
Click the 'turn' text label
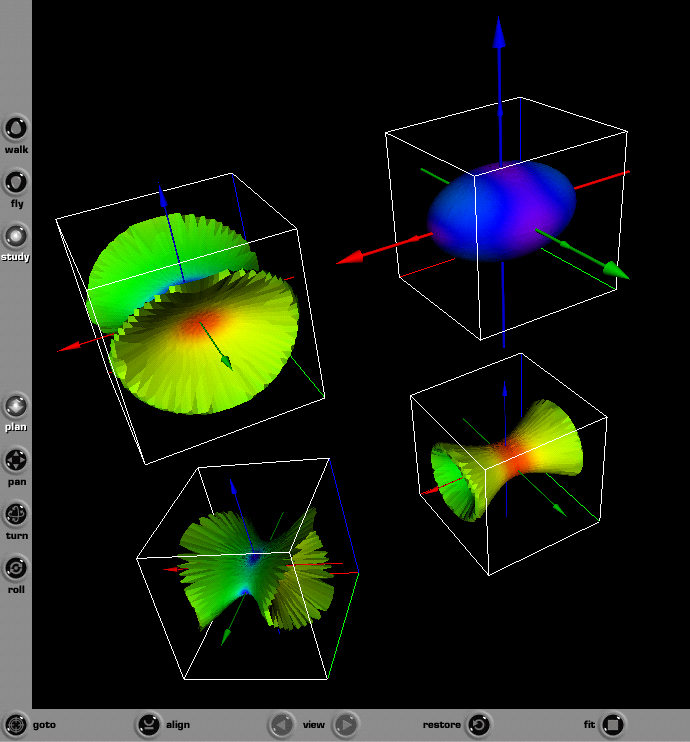(17, 536)
